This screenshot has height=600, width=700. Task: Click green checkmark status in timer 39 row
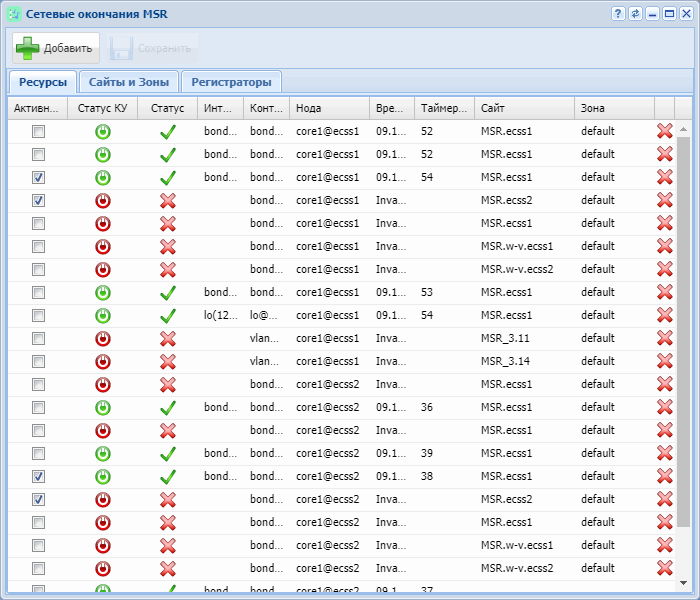pyautogui.click(x=168, y=453)
